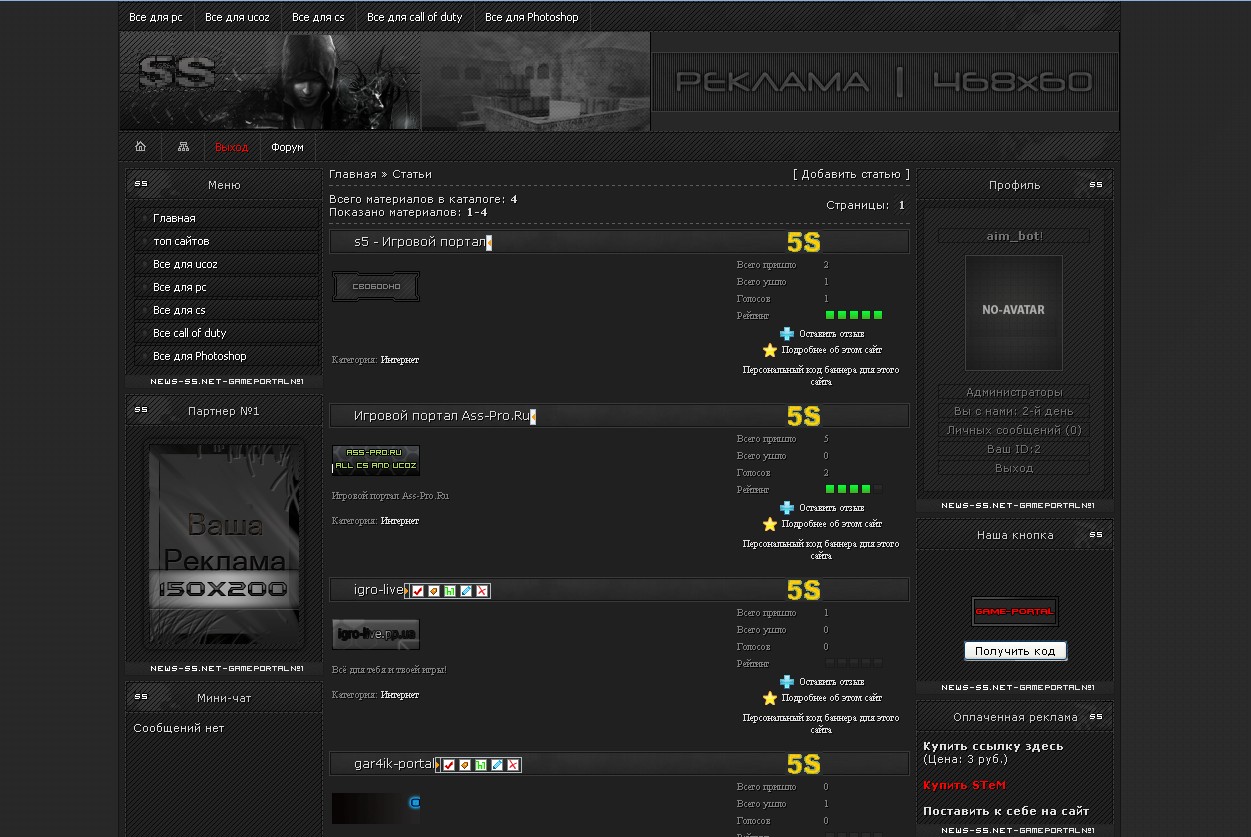Click blue plus icon under s5 entry

coord(787,334)
